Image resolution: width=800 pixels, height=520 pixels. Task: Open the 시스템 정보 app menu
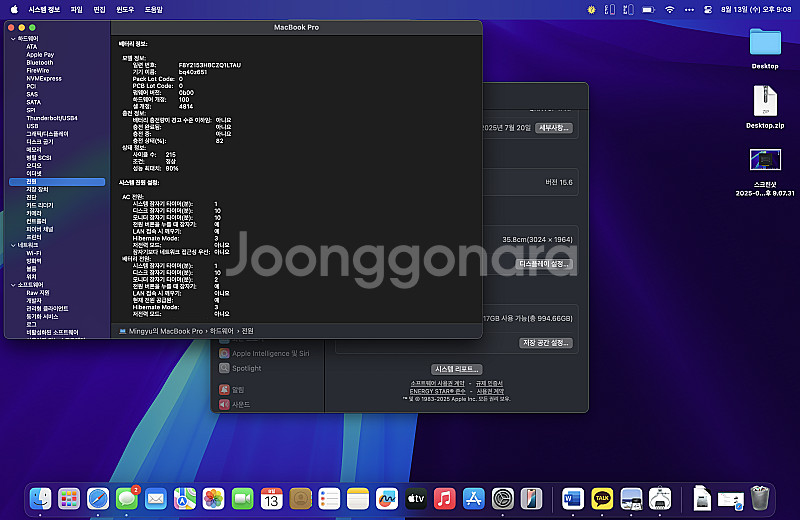click(x=44, y=9)
